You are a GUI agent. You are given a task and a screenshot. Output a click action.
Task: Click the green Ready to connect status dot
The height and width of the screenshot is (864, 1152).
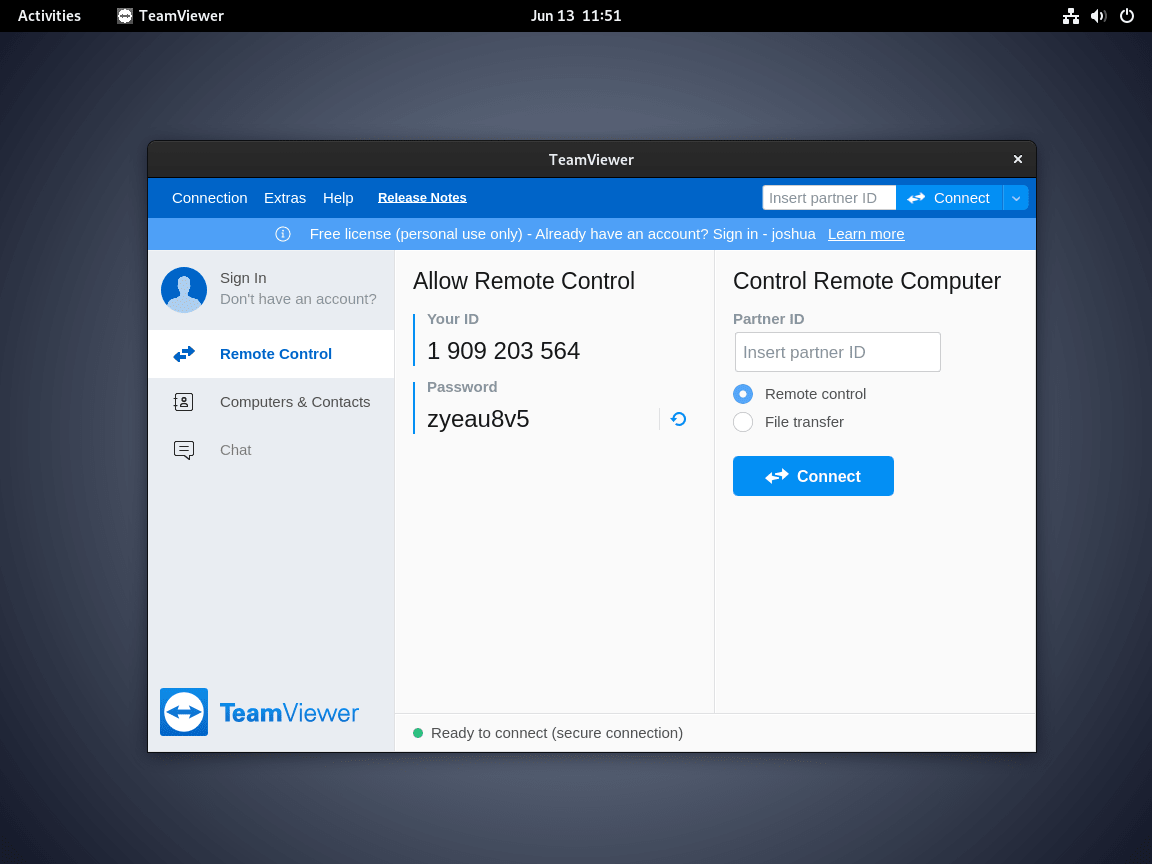pyautogui.click(x=417, y=732)
